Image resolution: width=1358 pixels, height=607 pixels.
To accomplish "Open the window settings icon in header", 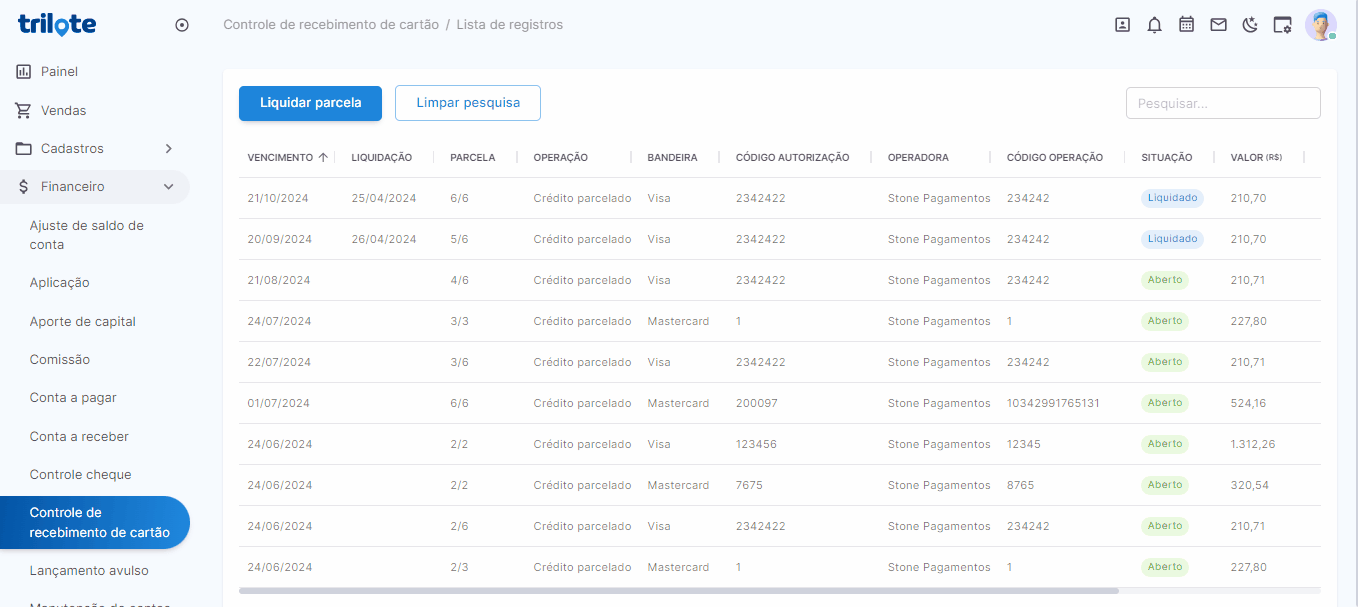I will pos(1282,25).
